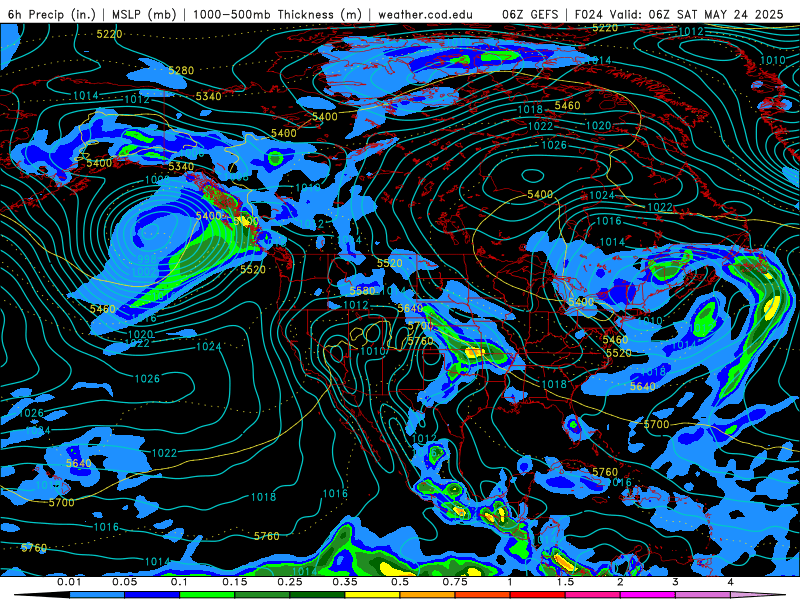Screen dimensions: 800x600
Task: Click the 0.75 legend value label
Action: 455,582
